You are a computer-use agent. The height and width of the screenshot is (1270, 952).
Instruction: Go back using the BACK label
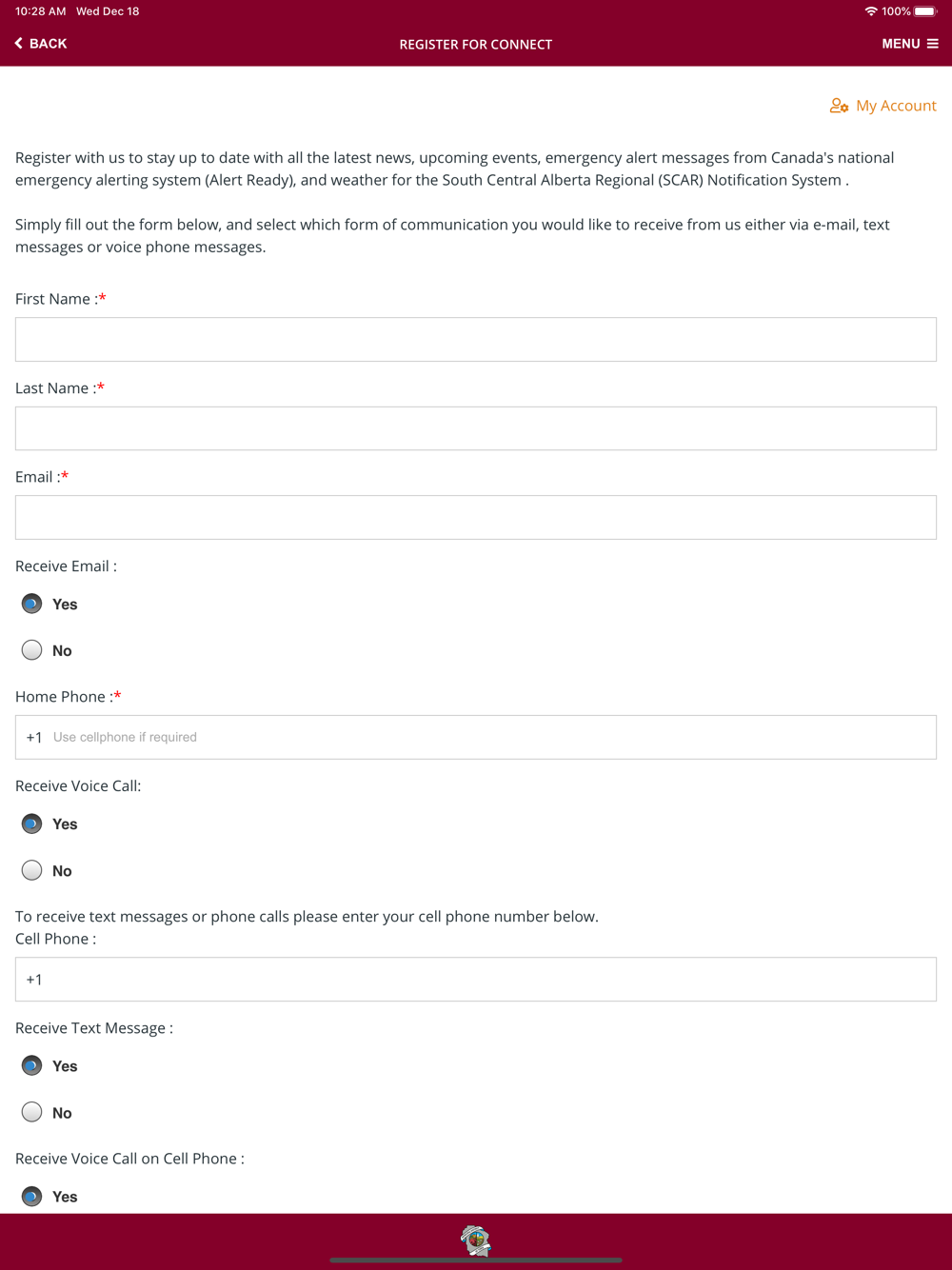point(49,44)
